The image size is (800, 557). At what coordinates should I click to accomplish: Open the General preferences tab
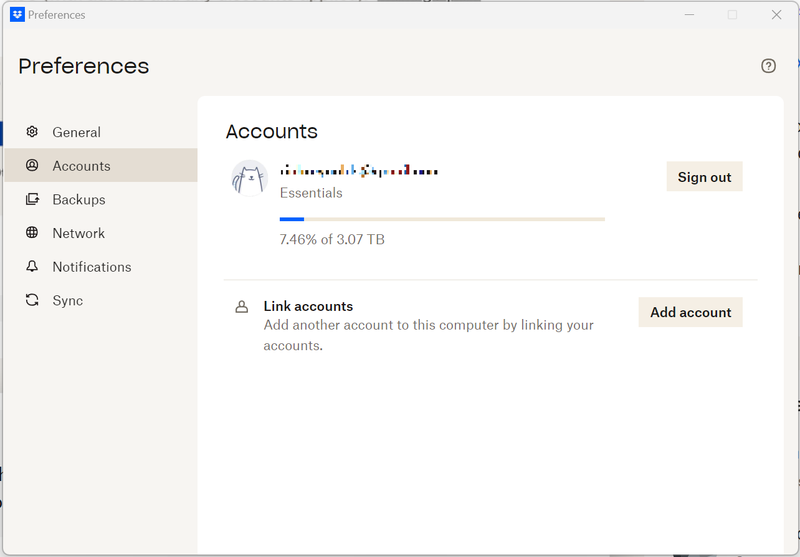[x=77, y=132]
